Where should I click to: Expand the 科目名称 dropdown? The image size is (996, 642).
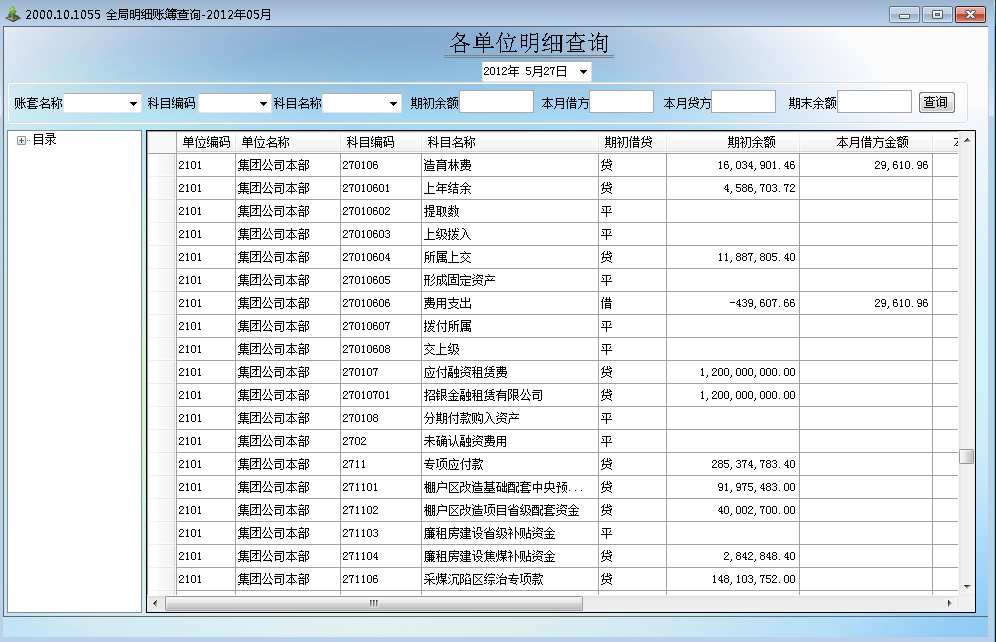(x=394, y=103)
